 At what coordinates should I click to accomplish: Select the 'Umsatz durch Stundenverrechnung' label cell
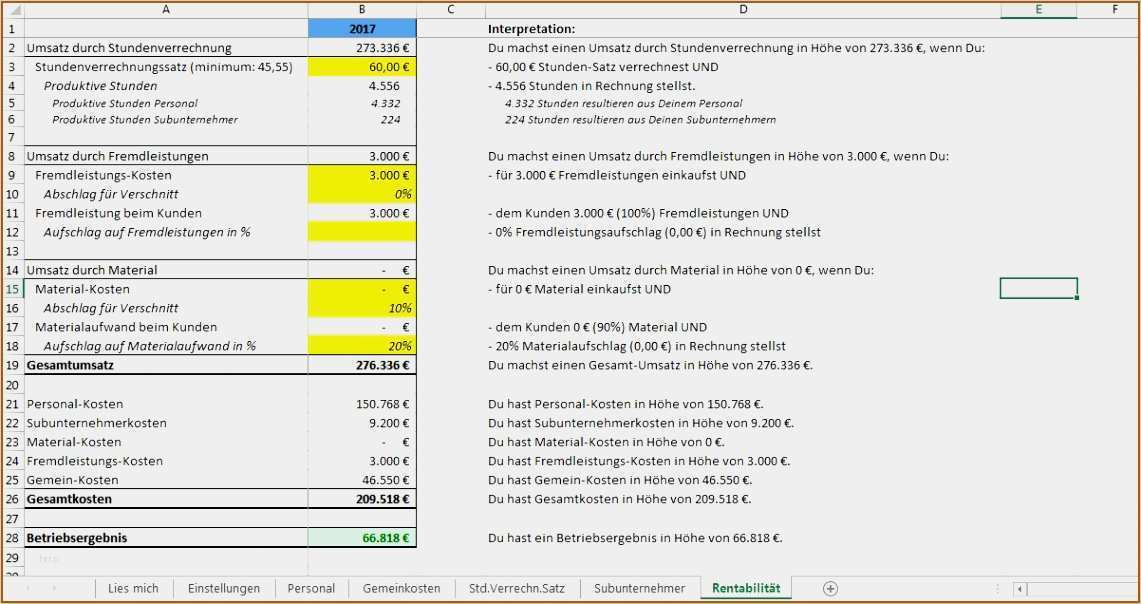pyautogui.click(x=166, y=48)
